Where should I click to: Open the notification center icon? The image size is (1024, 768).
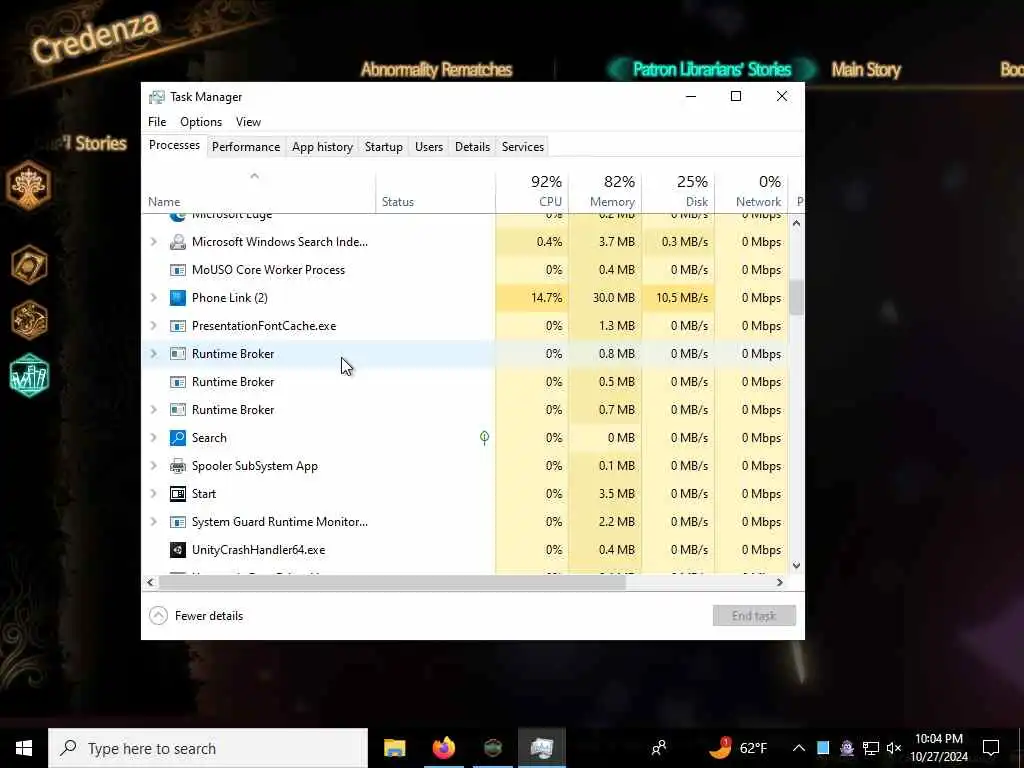991,748
